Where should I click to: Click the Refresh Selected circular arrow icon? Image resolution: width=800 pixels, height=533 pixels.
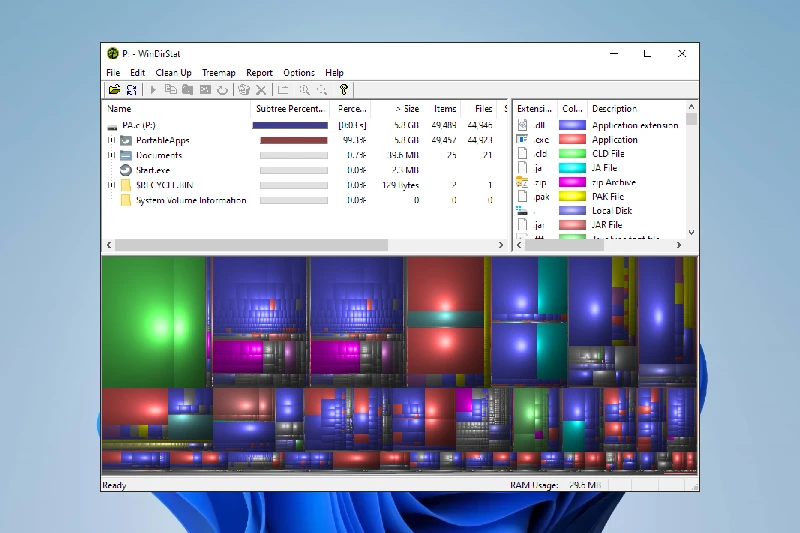(x=222, y=90)
